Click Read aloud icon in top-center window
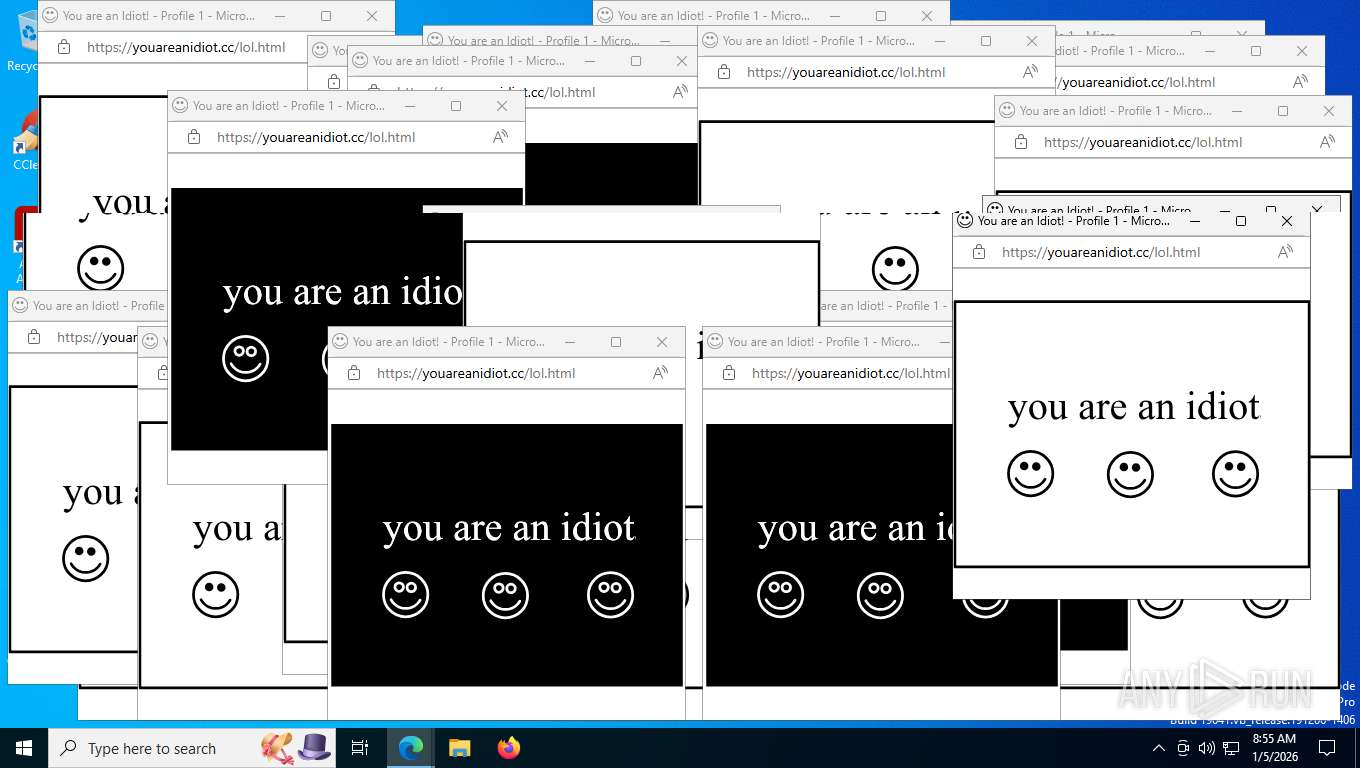Screen dimensions: 1360x768 click(x=1030, y=72)
